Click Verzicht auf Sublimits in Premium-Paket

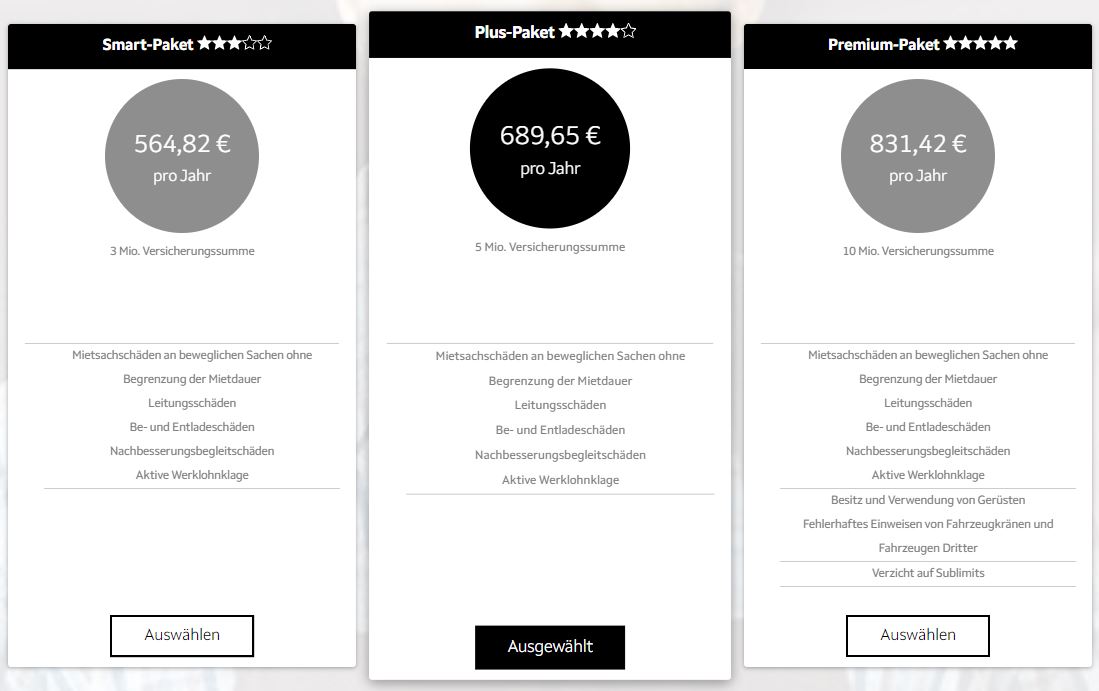pos(928,573)
